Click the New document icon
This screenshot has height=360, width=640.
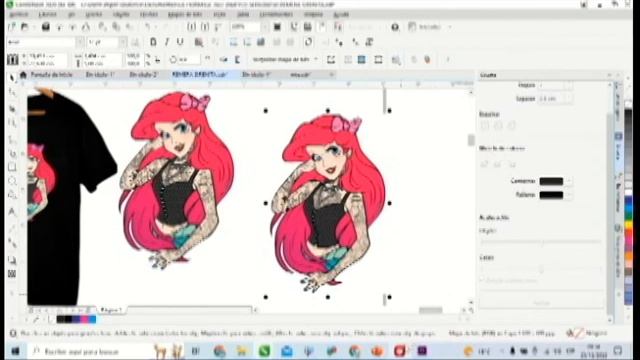12,27
